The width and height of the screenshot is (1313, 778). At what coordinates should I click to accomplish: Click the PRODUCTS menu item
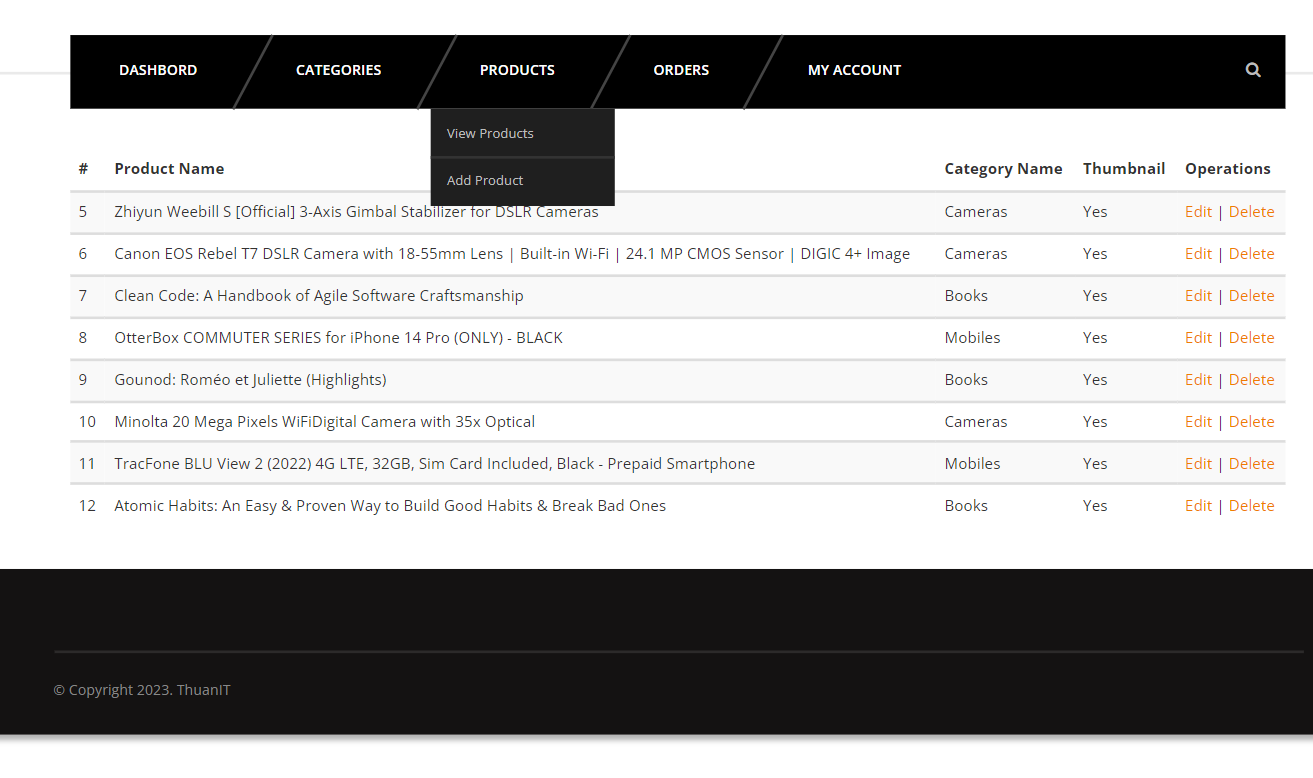click(x=517, y=70)
